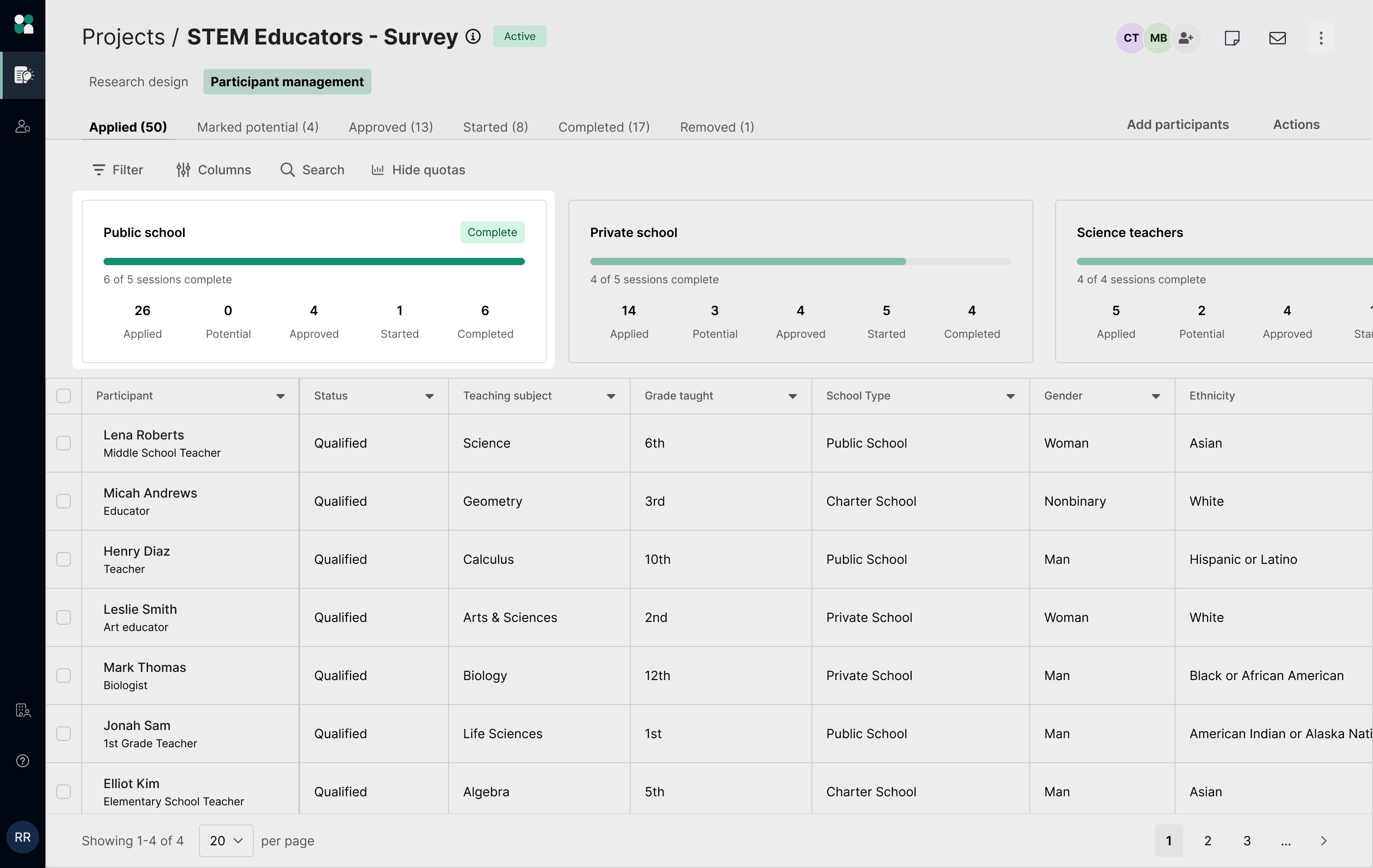Open the participants icon in sidebar
1373x868 pixels.
[23, 126]
